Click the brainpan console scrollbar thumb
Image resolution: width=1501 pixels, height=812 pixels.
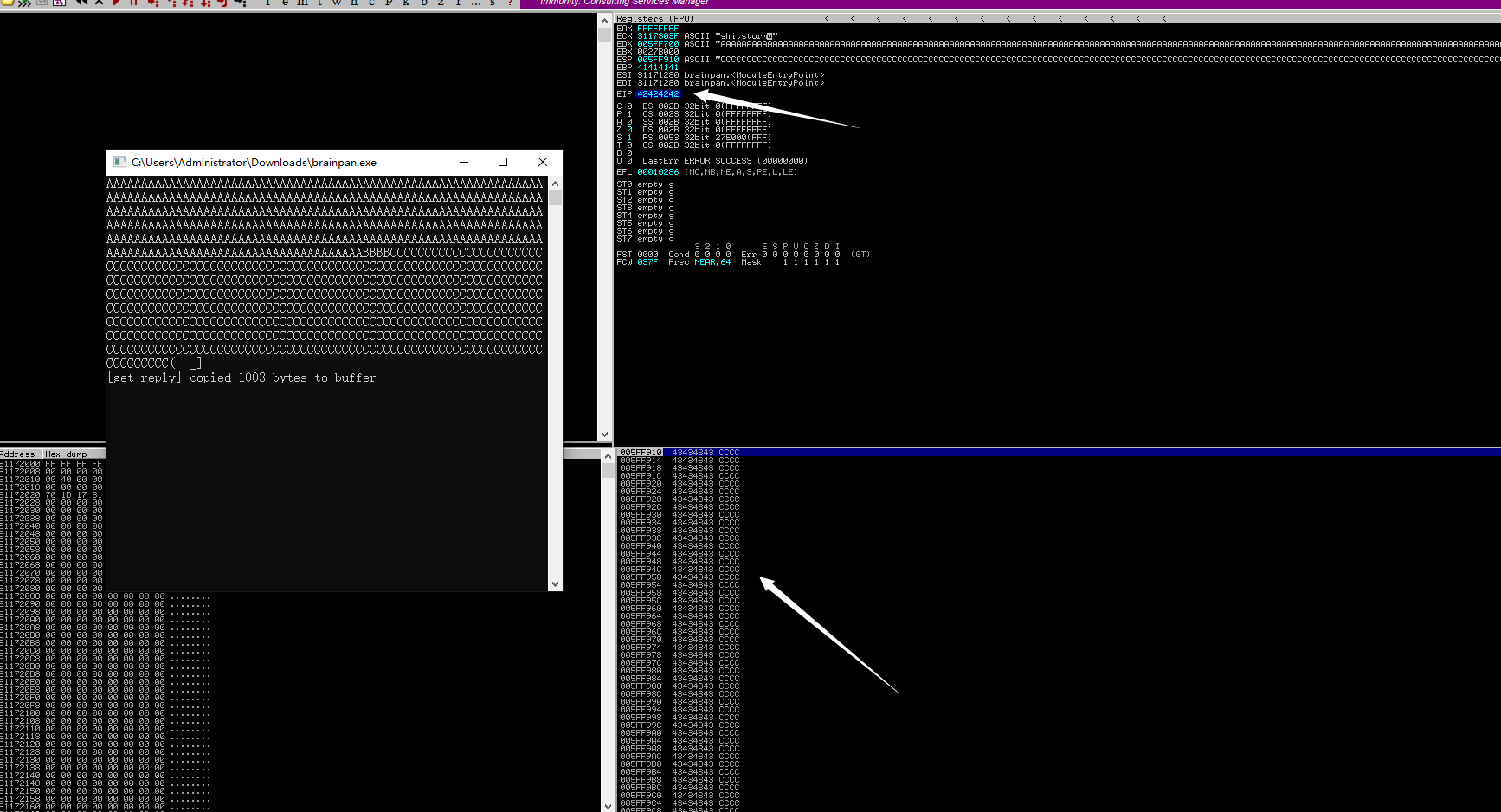tap(555, 197)
